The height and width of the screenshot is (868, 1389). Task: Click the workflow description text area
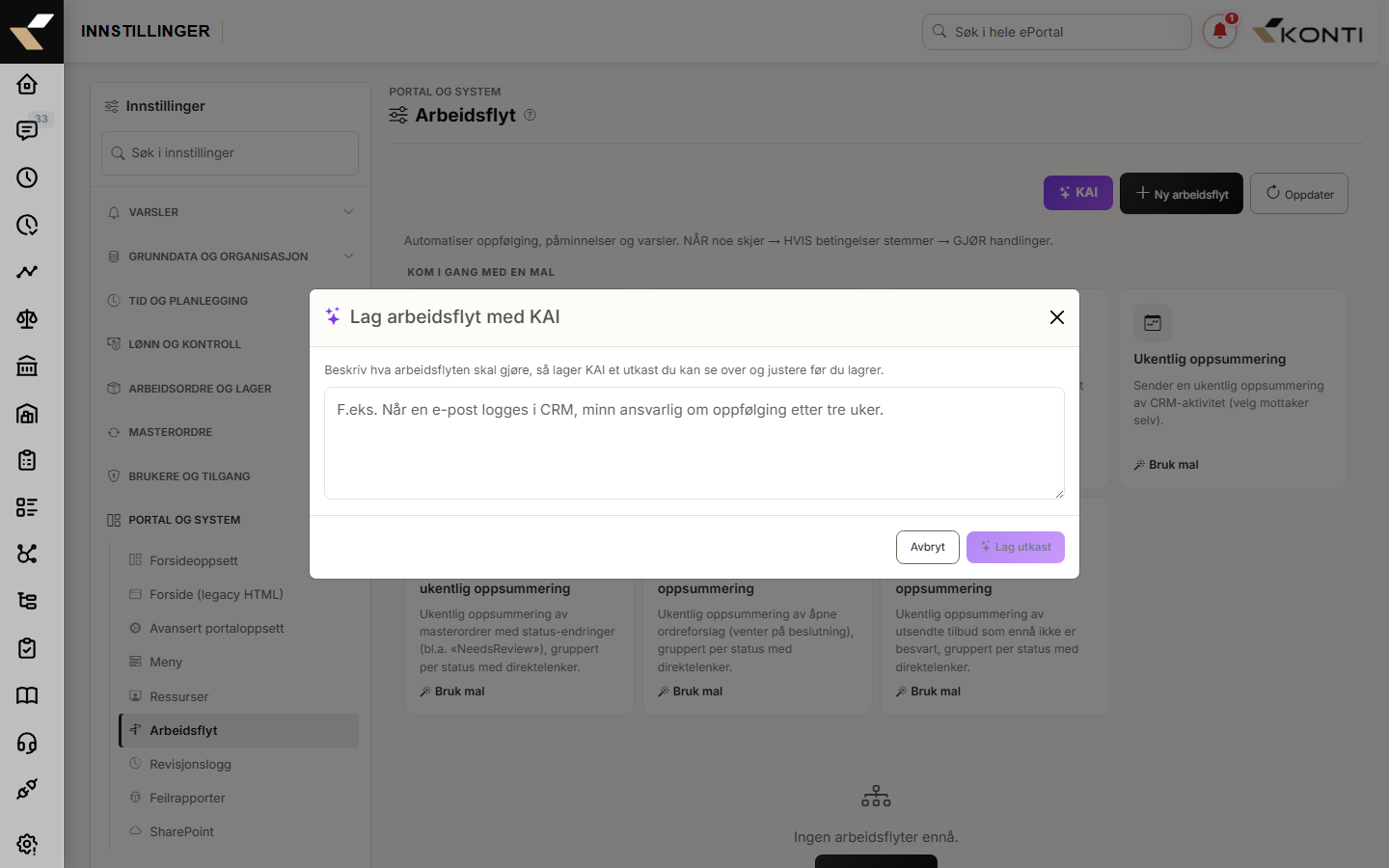694,444
